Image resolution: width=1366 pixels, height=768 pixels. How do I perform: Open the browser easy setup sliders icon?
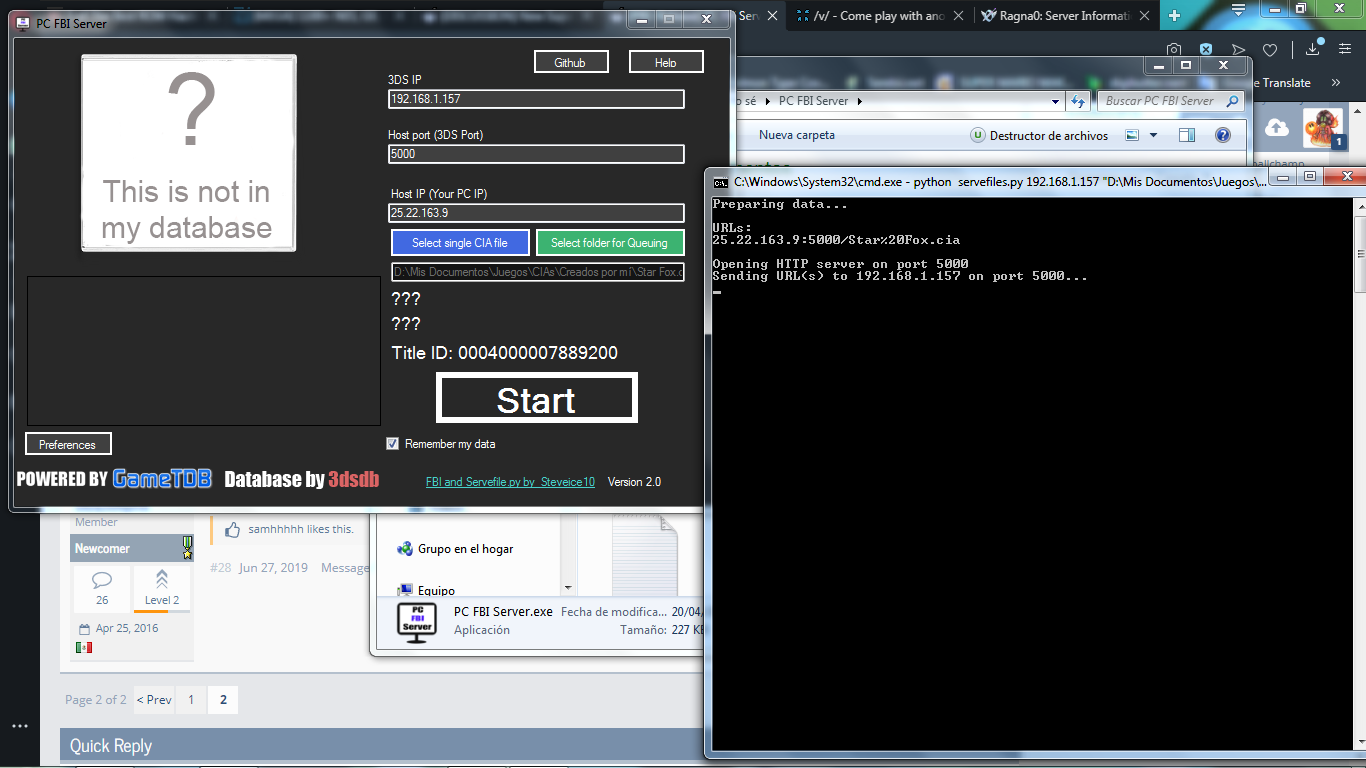[1345, 50]
